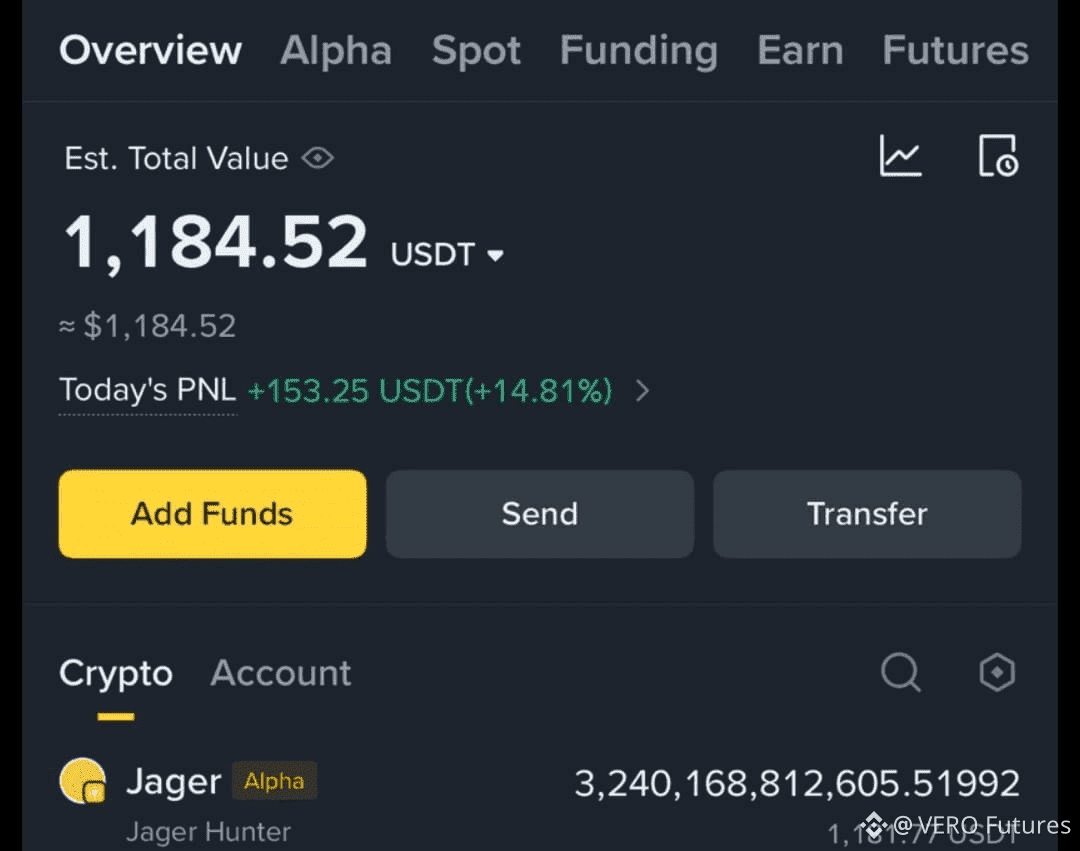The height and width of the screenshot is (851, 1080).
Task: Open Today's PNL details arrow
Action: point(643,391)
